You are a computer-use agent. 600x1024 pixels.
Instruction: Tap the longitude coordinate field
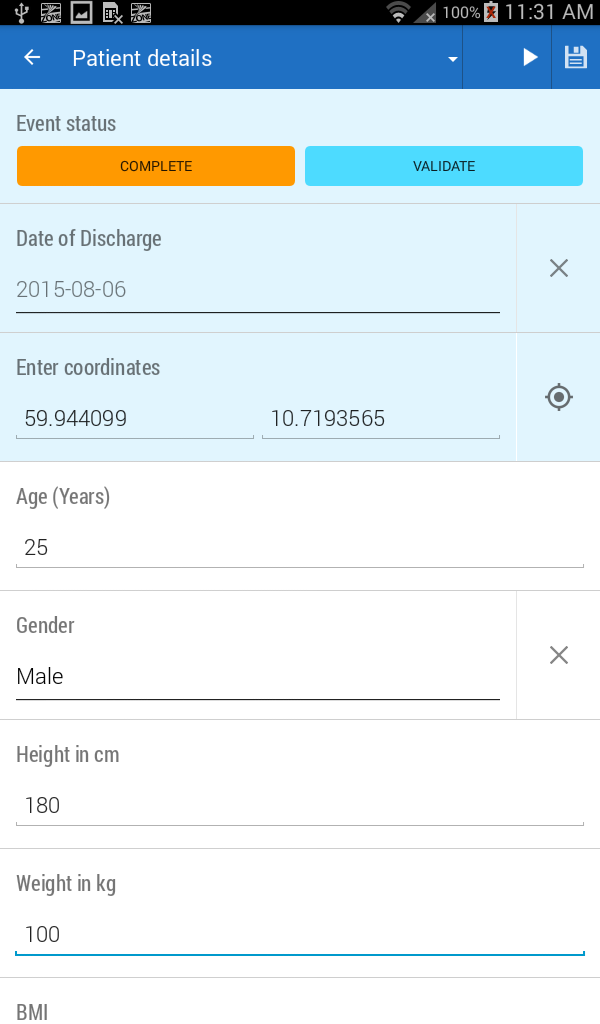[380, 419]
